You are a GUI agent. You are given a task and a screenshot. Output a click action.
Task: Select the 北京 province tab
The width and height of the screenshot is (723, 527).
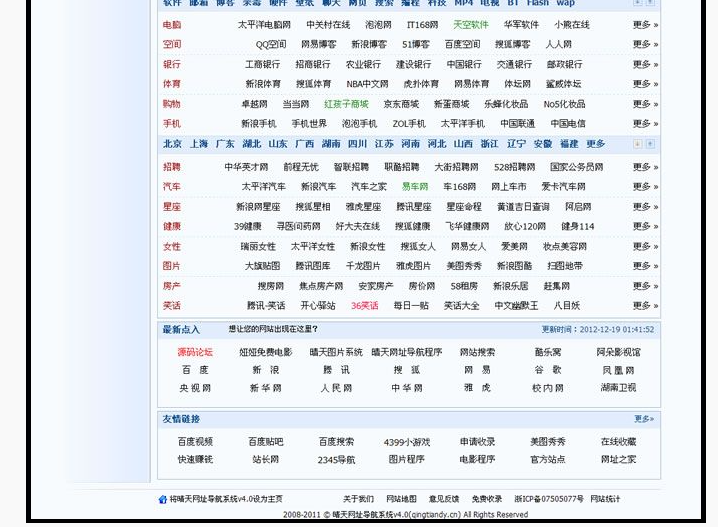172,144
